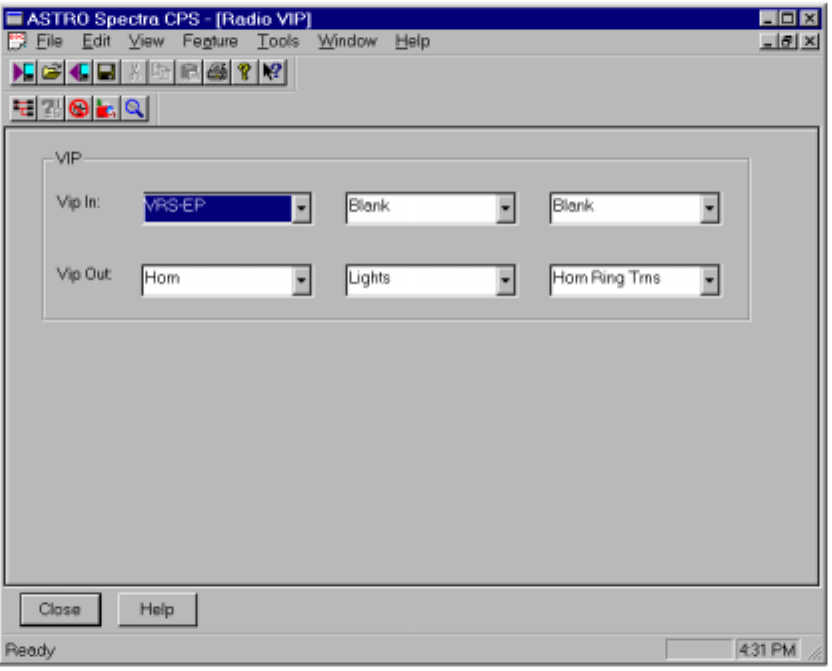The height and width of the screenshot is (671, 832).
Task: Click the grayed question mark toolbar icon
Action: tap(51, 109)
